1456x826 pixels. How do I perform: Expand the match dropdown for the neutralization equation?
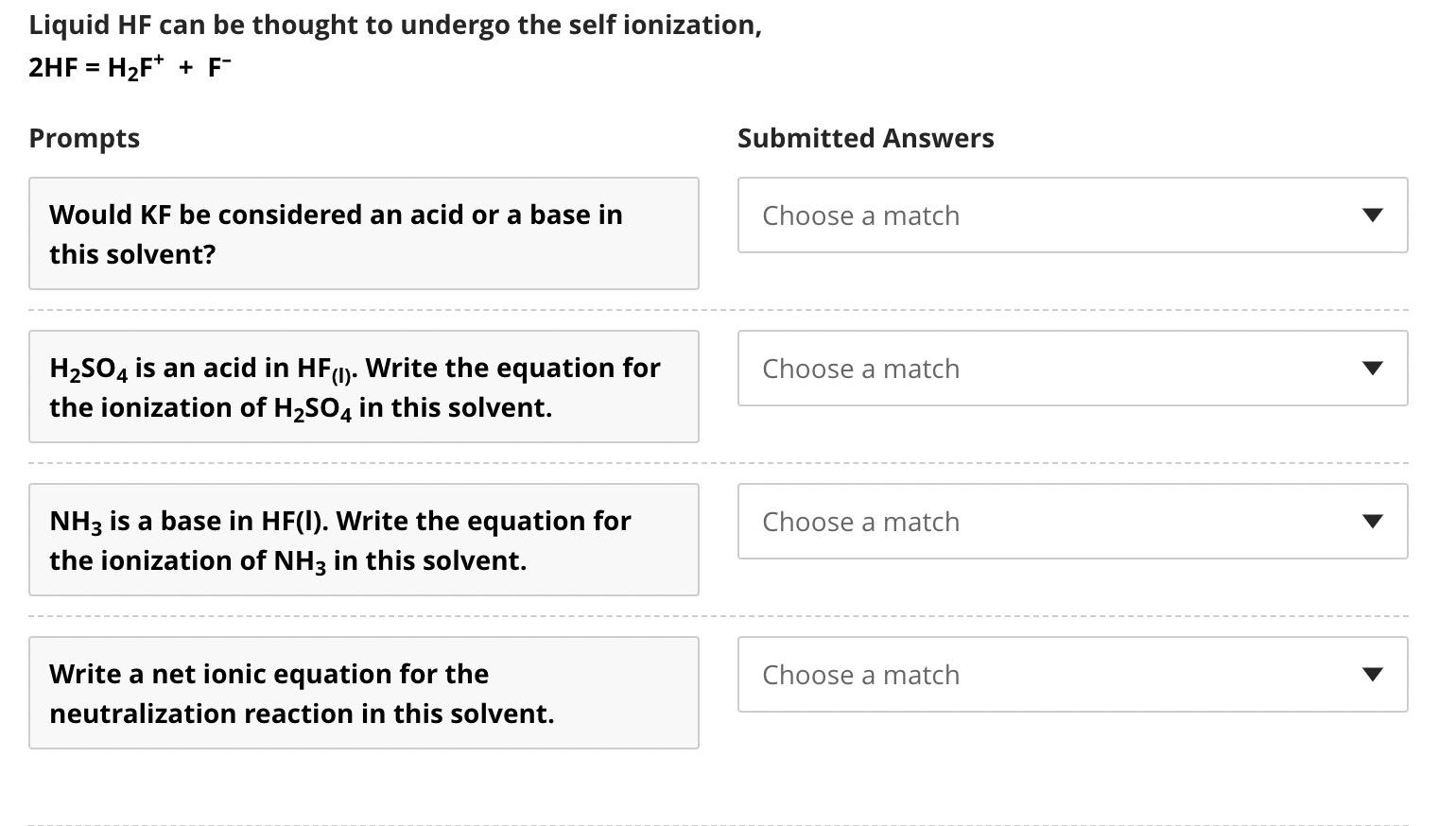(1072, 675)
